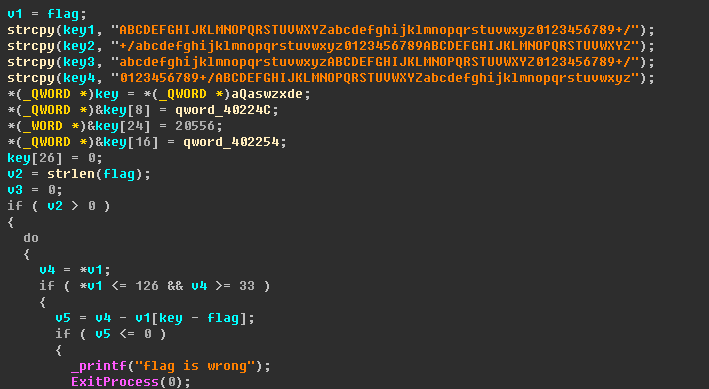
Task: Select v5 in 'v5 = v4 -' line
Action: point(63,318)
